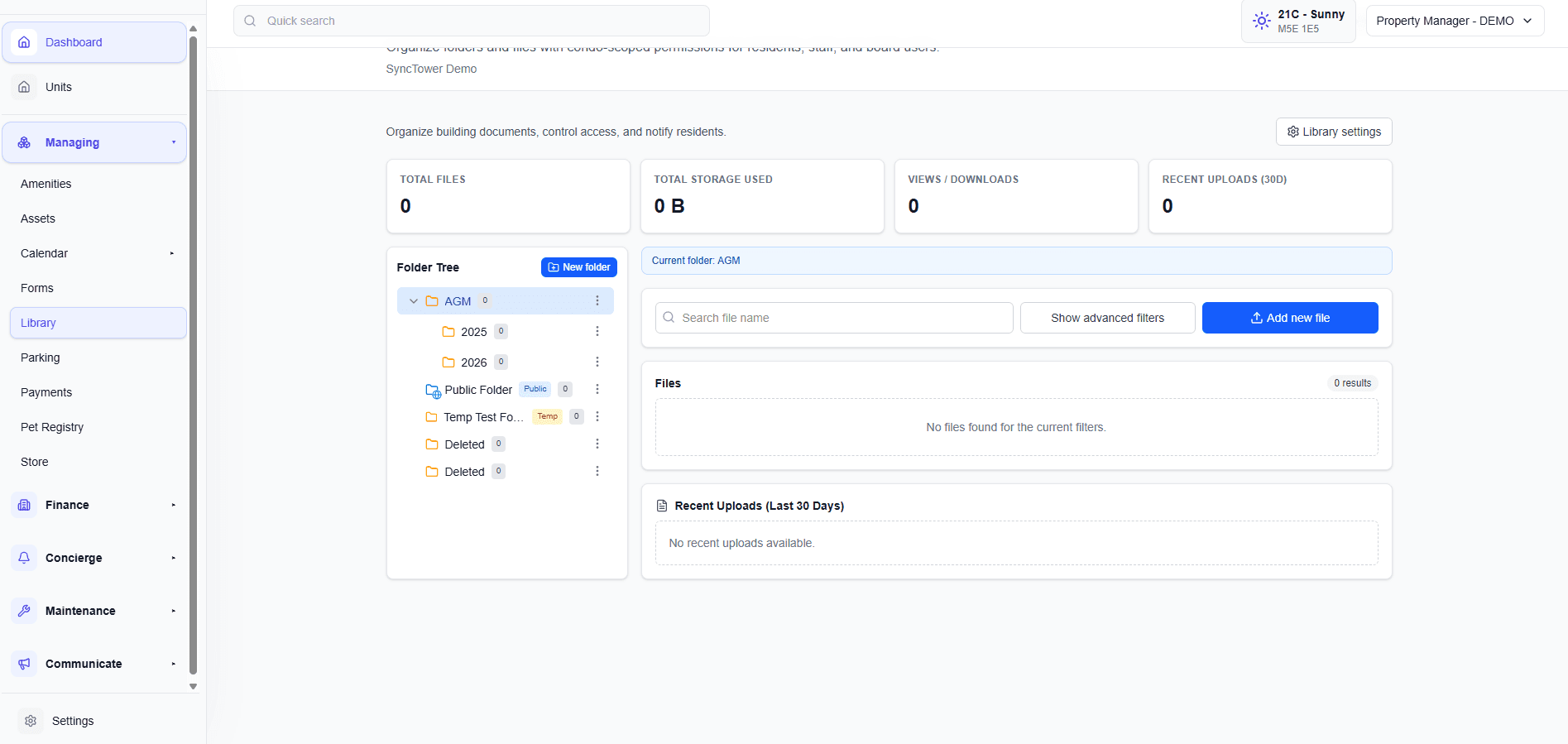
Task: Open the Forms menu item
Action: click(98, 288)
